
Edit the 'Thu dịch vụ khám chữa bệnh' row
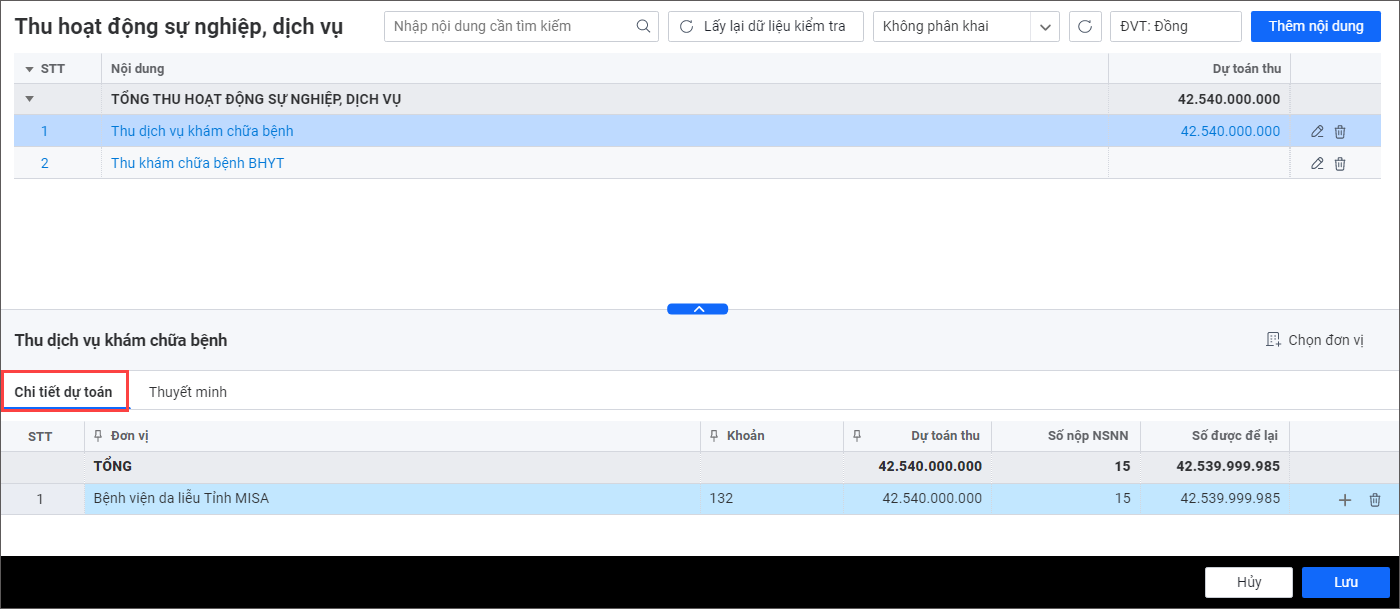pyautogui.click(x=1317, y=131)
